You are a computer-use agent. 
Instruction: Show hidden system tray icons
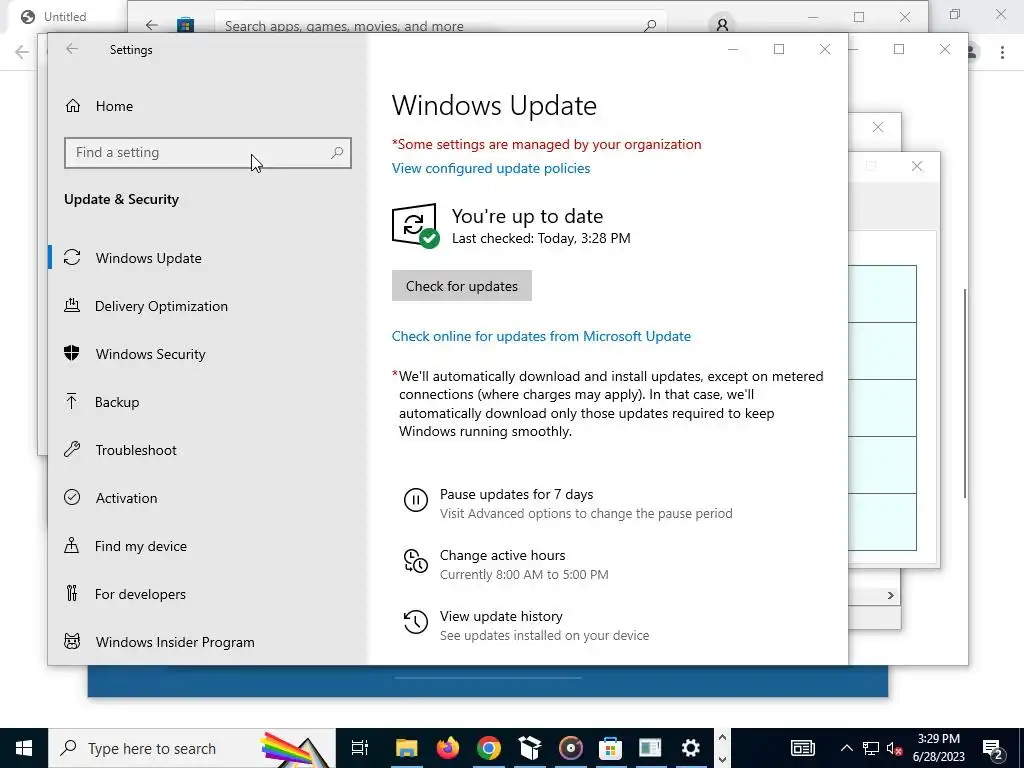click(x=846, y=748)
